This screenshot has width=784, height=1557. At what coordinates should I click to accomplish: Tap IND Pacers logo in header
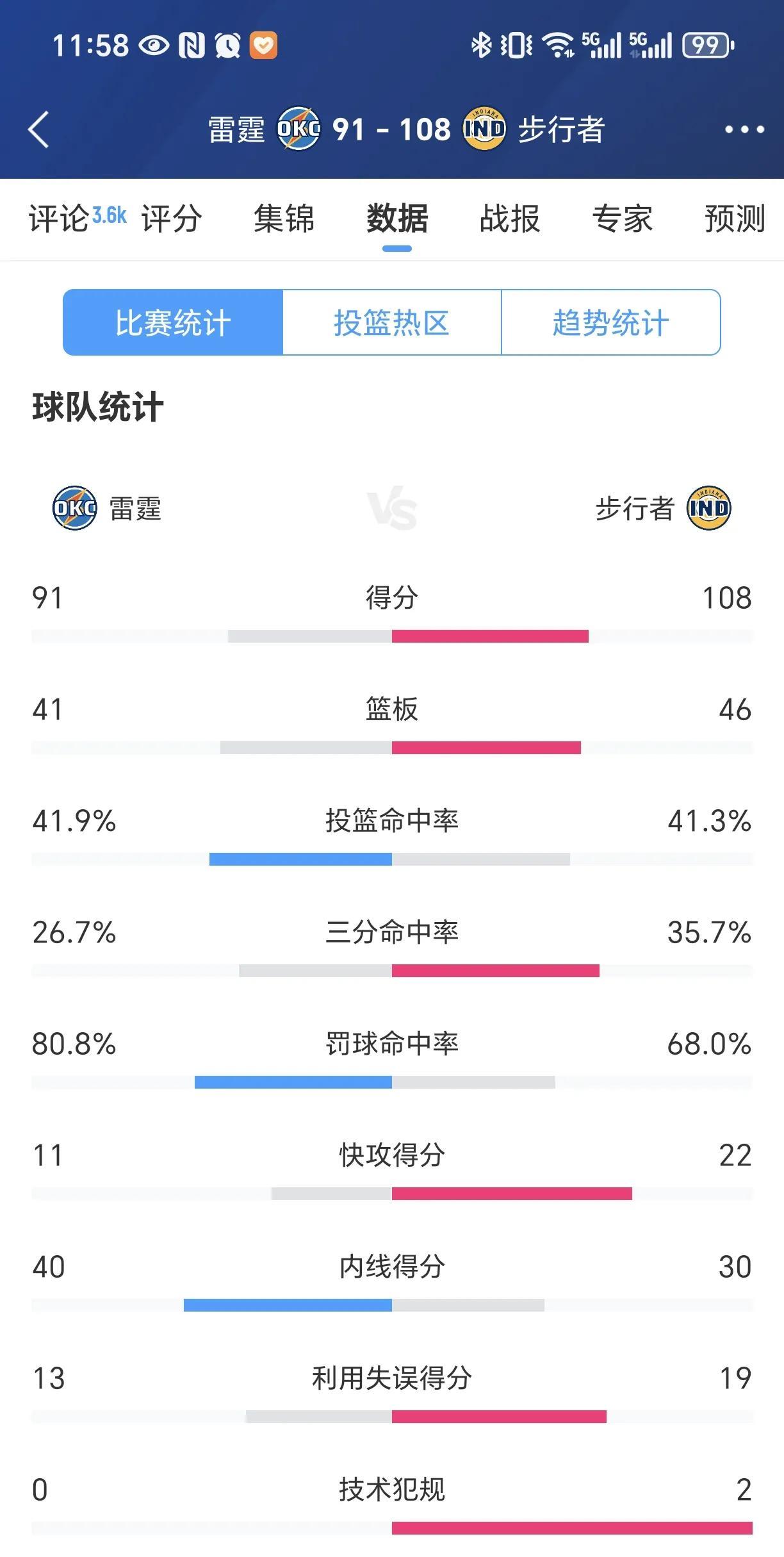(484, 129)
